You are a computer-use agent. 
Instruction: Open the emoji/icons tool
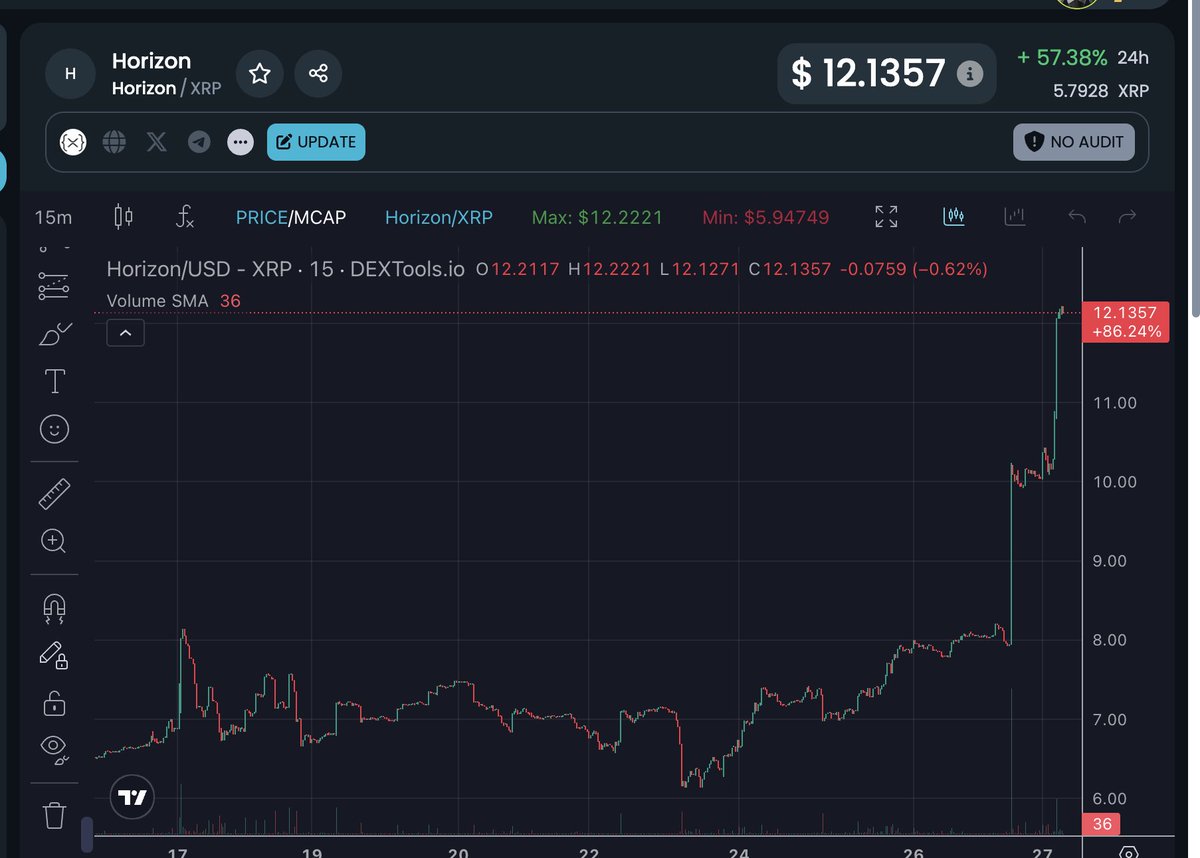click(x=54, y=429)
